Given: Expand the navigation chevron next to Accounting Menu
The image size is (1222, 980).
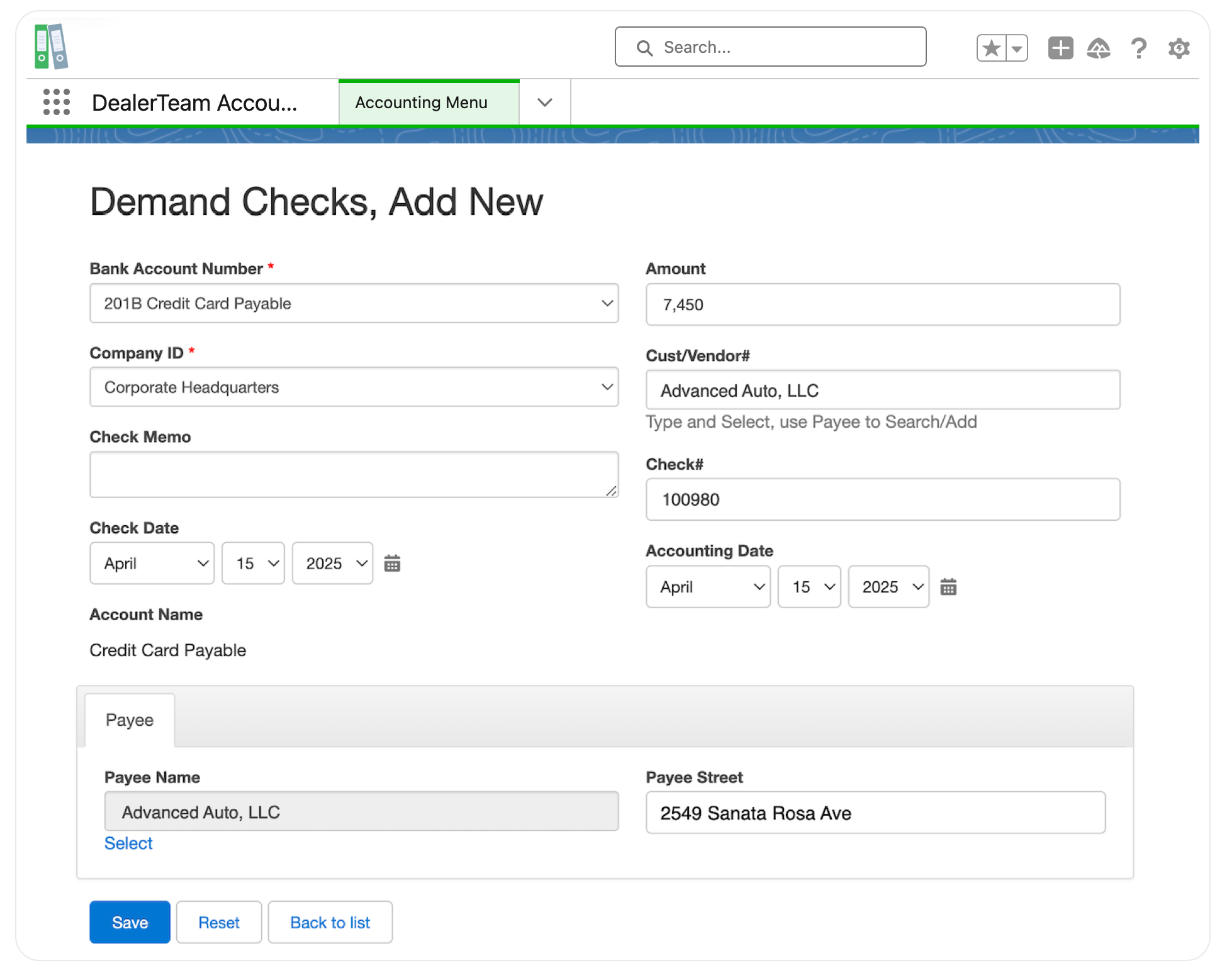Looking at the screenshot, I should tap(545, 103).
